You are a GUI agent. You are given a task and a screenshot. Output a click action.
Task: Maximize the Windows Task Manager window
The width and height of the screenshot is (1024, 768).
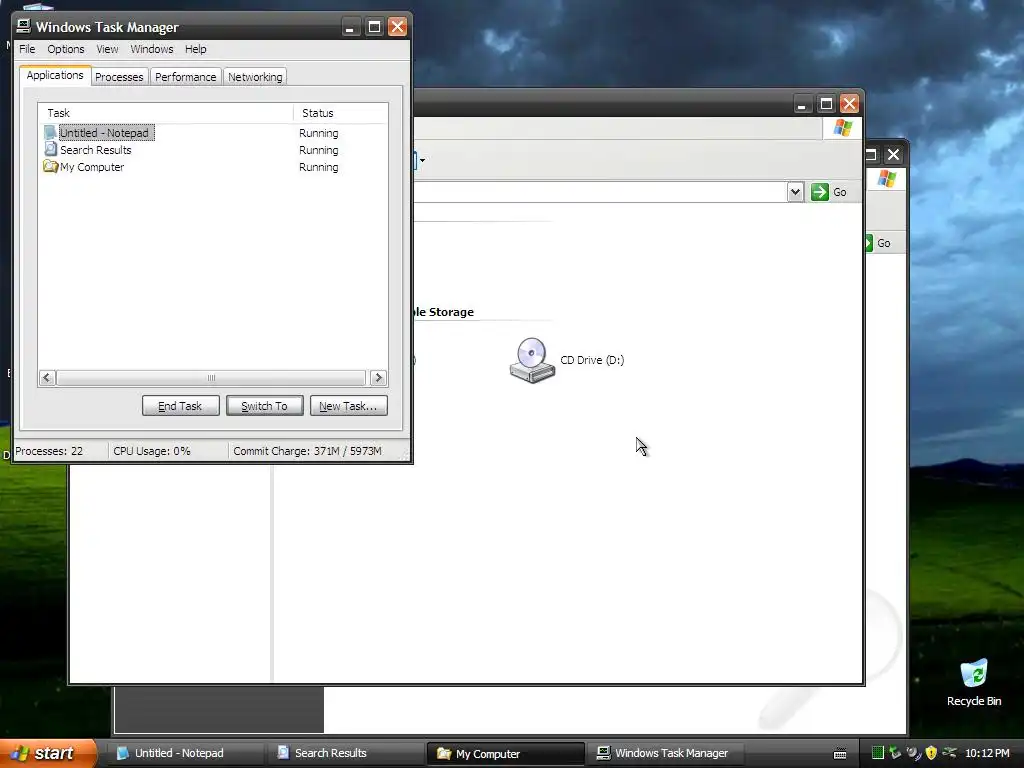point(374,27)
